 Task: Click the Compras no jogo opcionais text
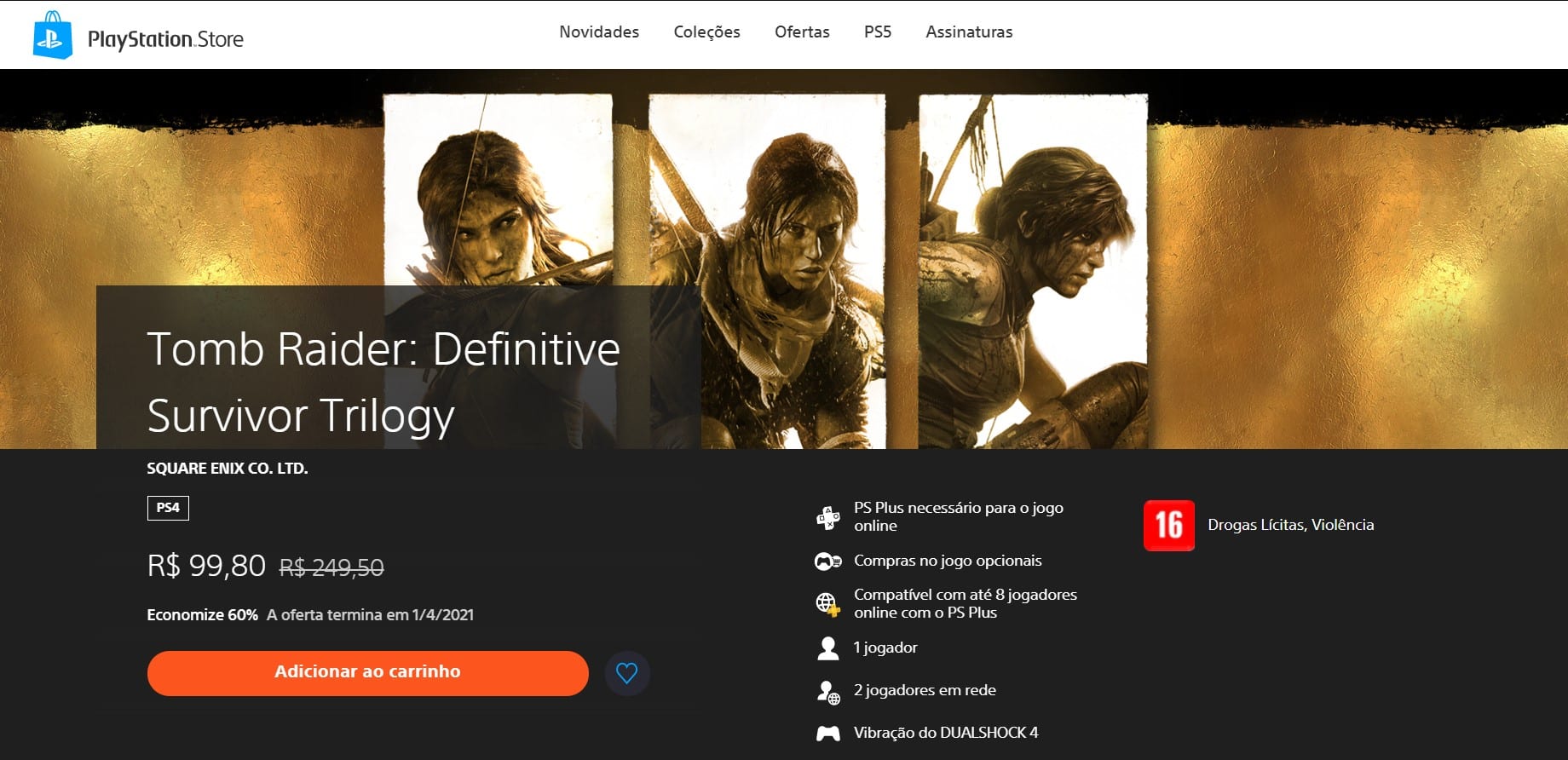click(x=948, y=561)
